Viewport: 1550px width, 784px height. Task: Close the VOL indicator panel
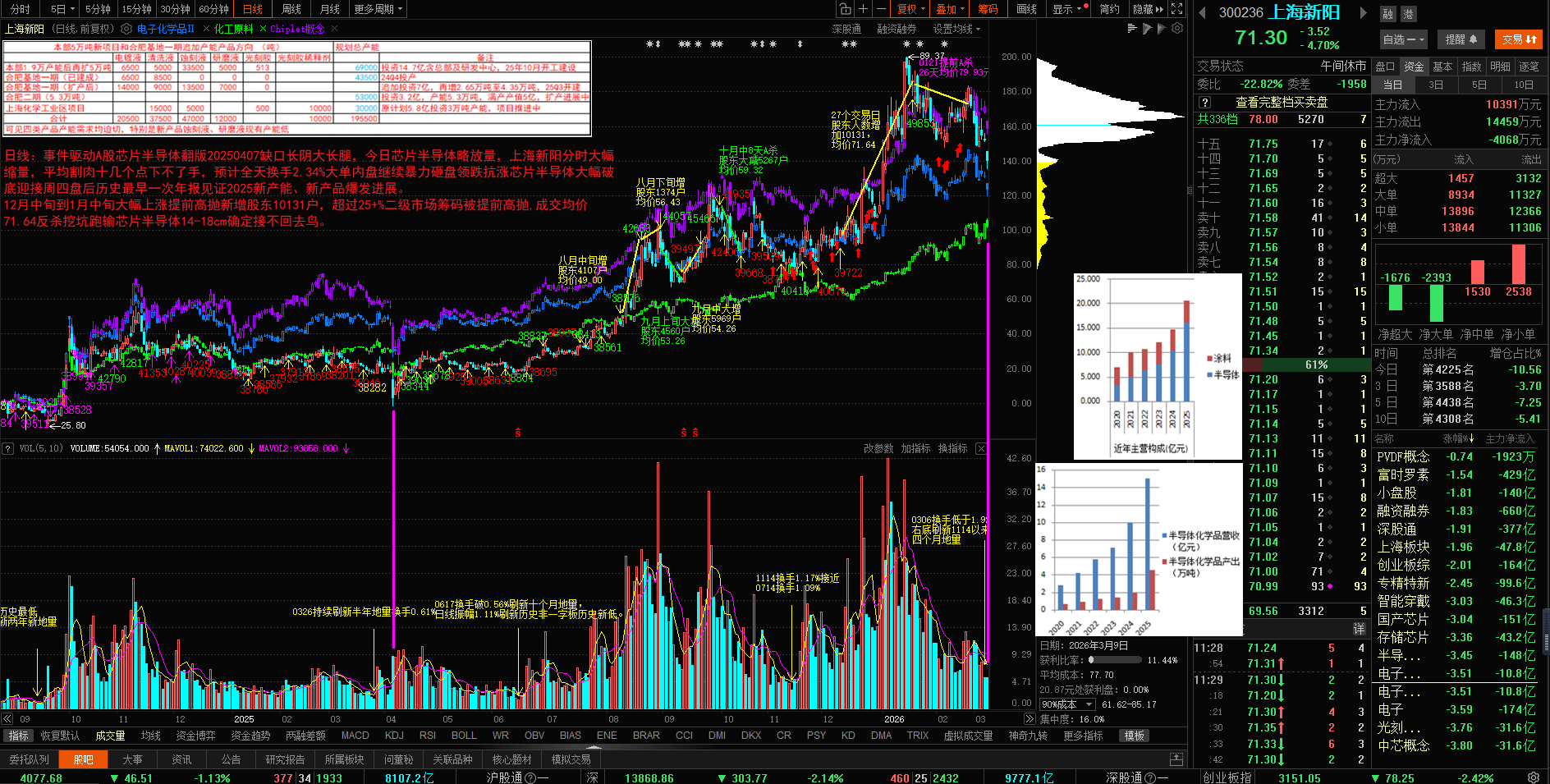(x=981, y=448)
